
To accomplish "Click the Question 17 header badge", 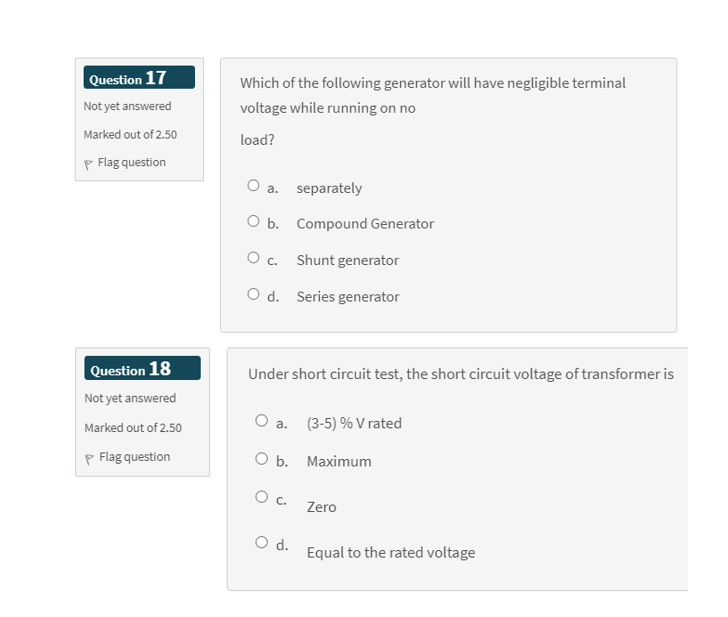I will [139, 78].
